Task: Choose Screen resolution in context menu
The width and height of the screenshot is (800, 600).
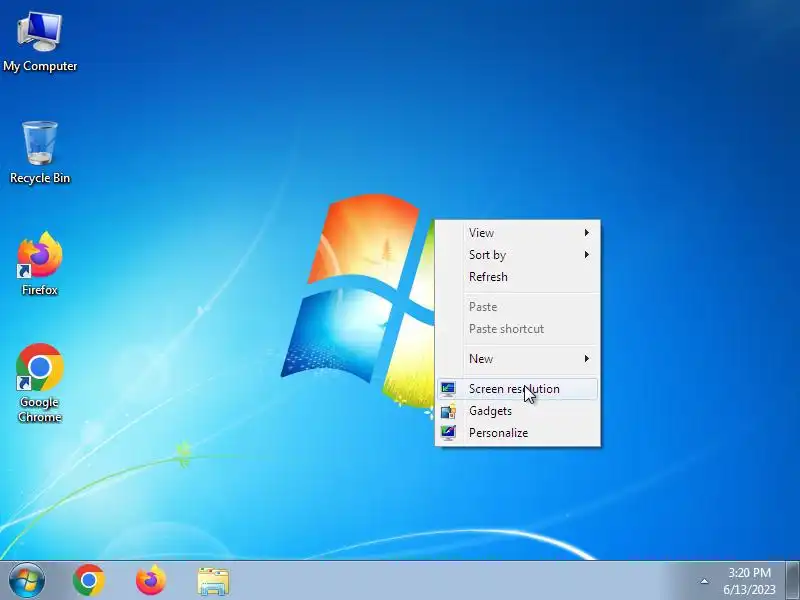Action: (517, 389)
